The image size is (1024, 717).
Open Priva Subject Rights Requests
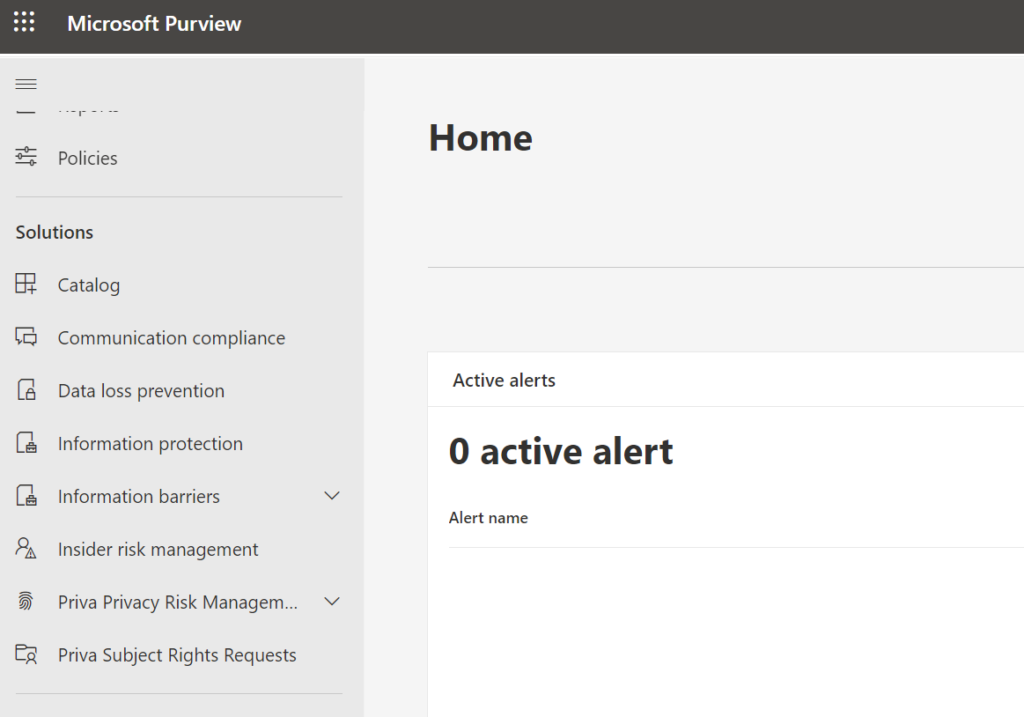tap(179, 655)
